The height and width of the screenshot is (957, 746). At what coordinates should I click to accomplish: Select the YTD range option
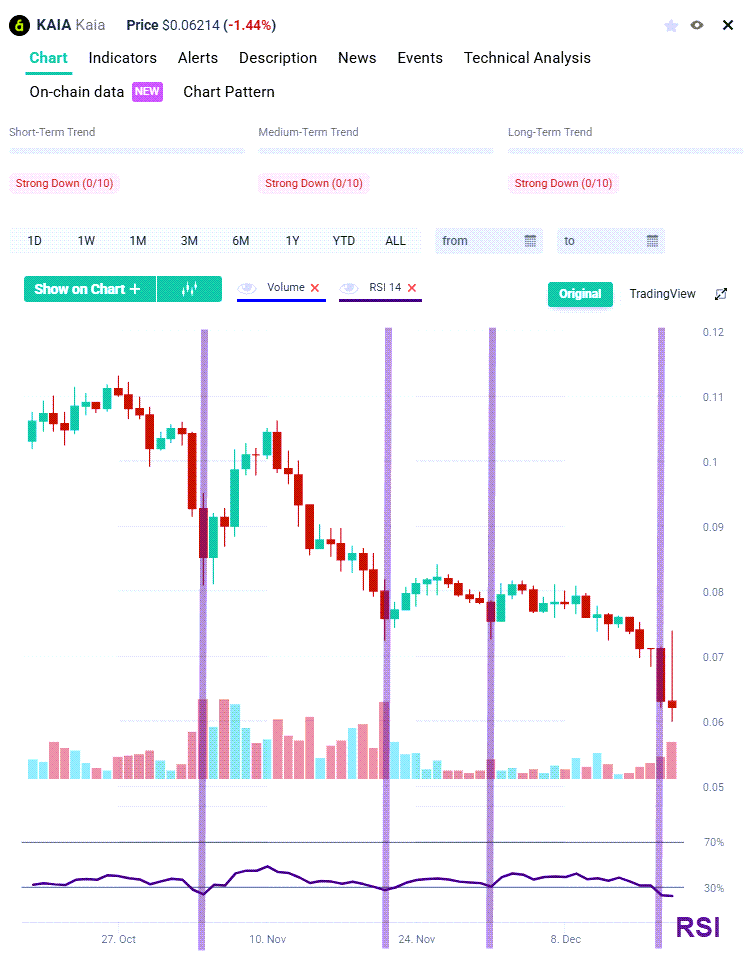(x=344, y=240)
